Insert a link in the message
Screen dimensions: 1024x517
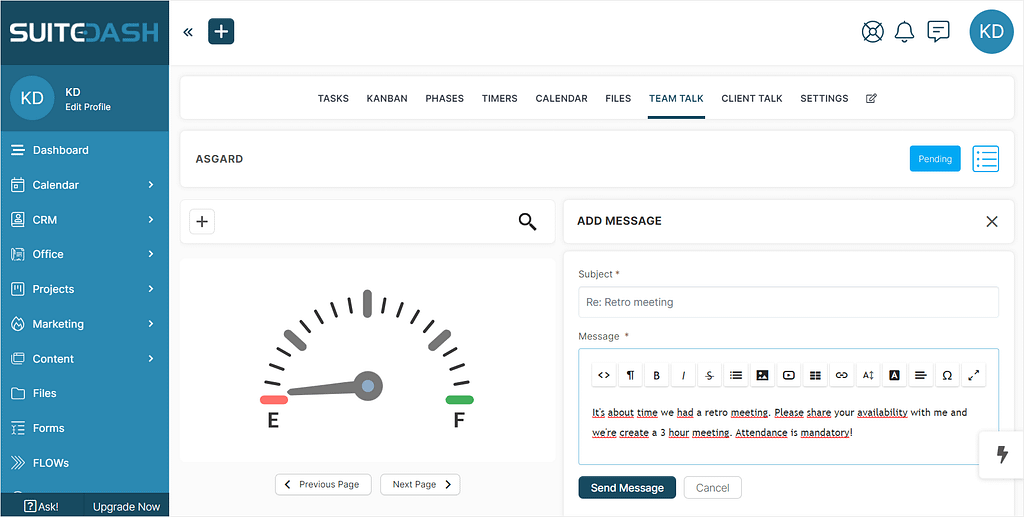[x=842, y=375]
